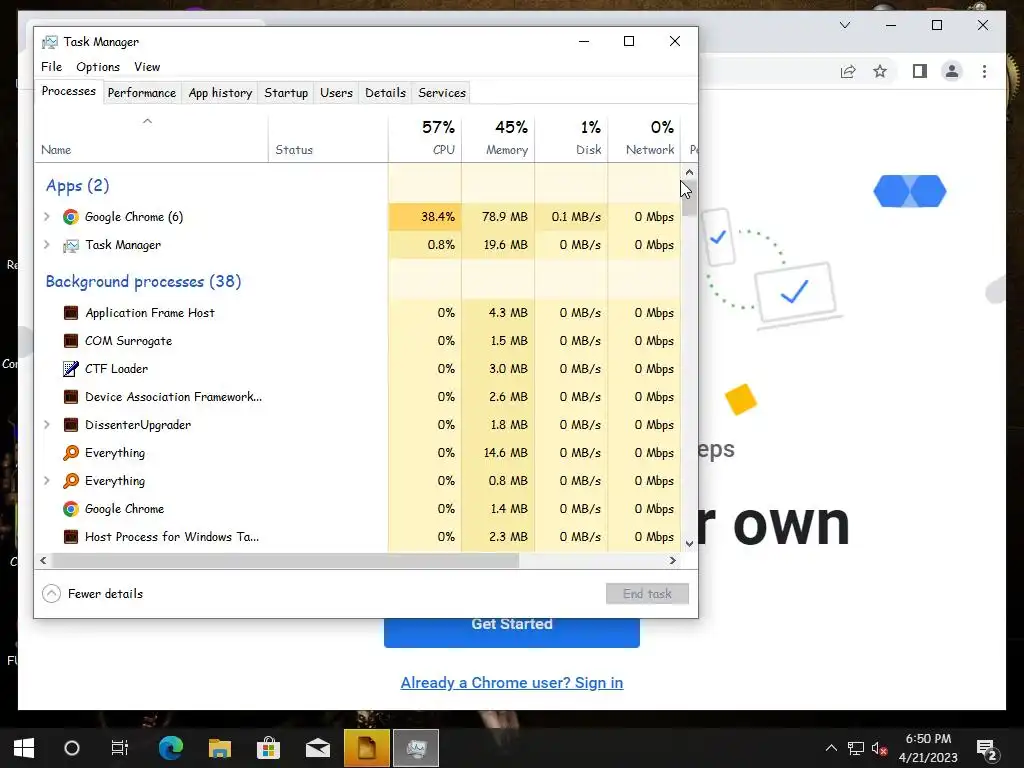Click the Get Started button in Chrome
The height and width of the screenshot is (768, 1024).
512,633
